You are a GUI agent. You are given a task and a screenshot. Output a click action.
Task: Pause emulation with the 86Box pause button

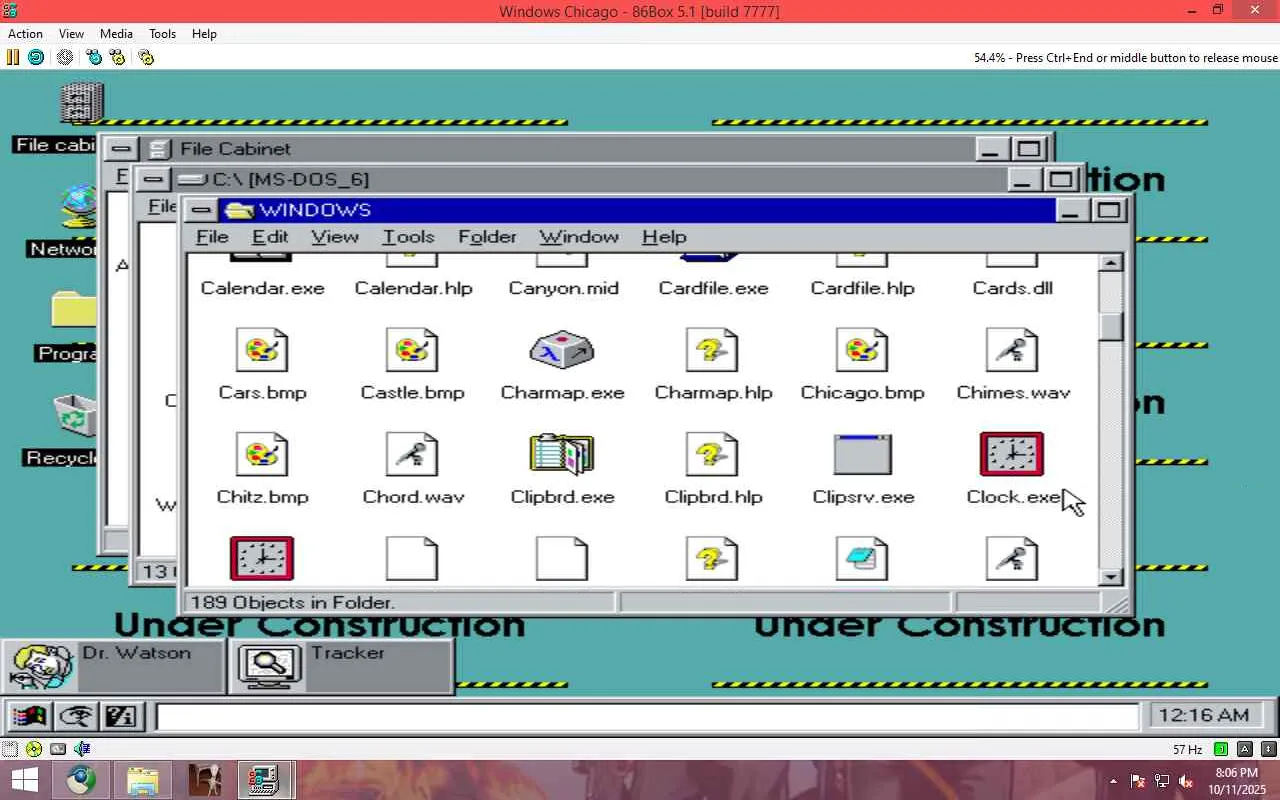click(13, 57)
